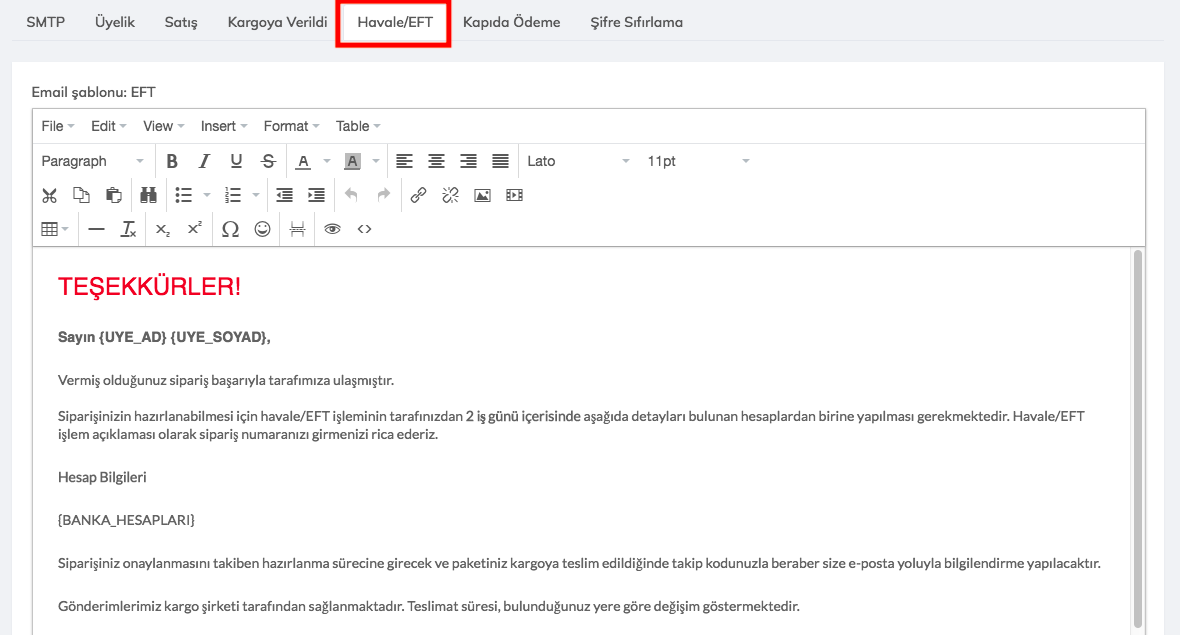Switch to the Kapıda Ödeme tab
This screenshot has width=1180, height=635.
(512, 21)
